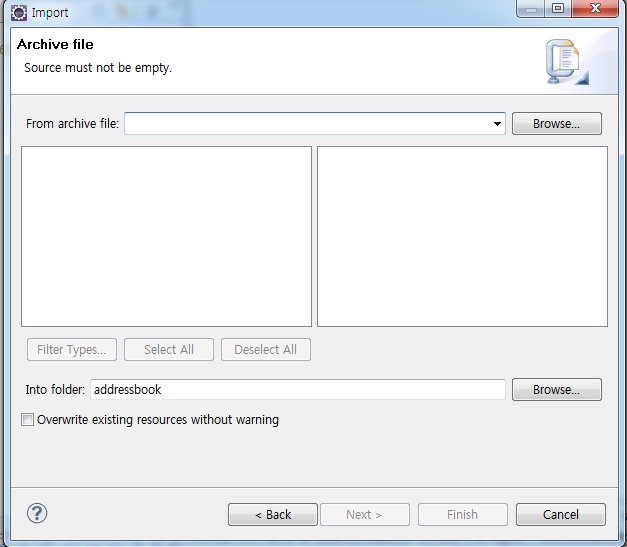Image resolution: width=627 pixels, height=547 pixels.
Task: Click the Eclipse icon in the title bar
Action: click(x=19, y=13)
